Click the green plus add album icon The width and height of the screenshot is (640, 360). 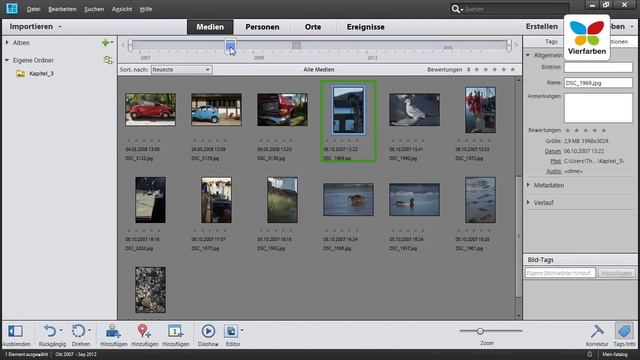105,42
